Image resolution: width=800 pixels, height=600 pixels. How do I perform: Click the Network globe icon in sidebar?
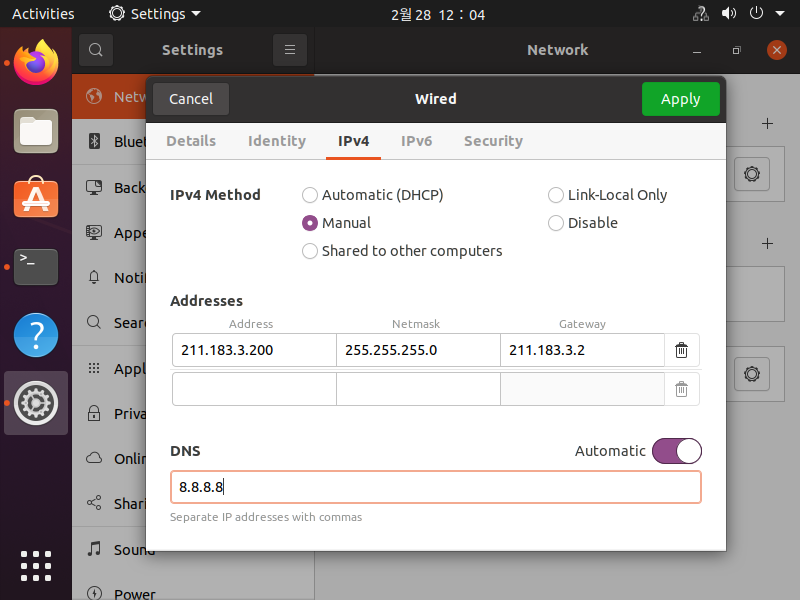click(x=94, y=96)
